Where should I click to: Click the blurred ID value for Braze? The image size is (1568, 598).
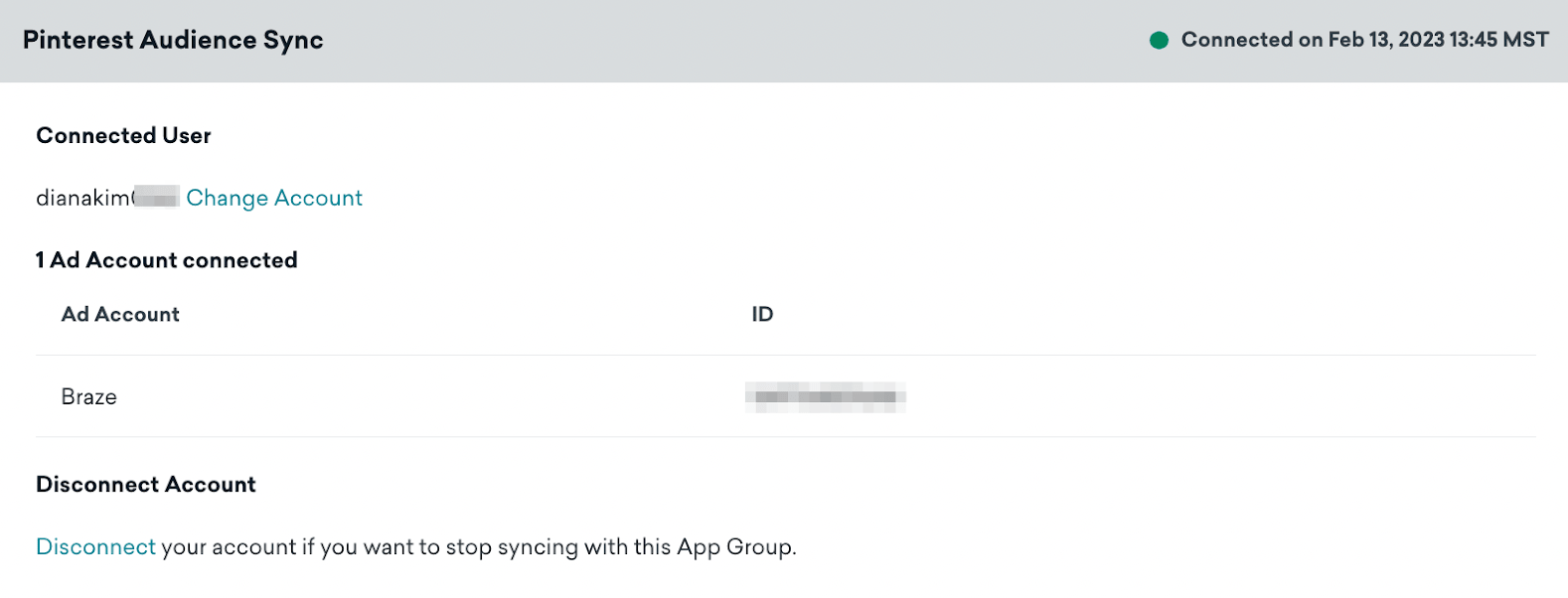pos(825,396)
